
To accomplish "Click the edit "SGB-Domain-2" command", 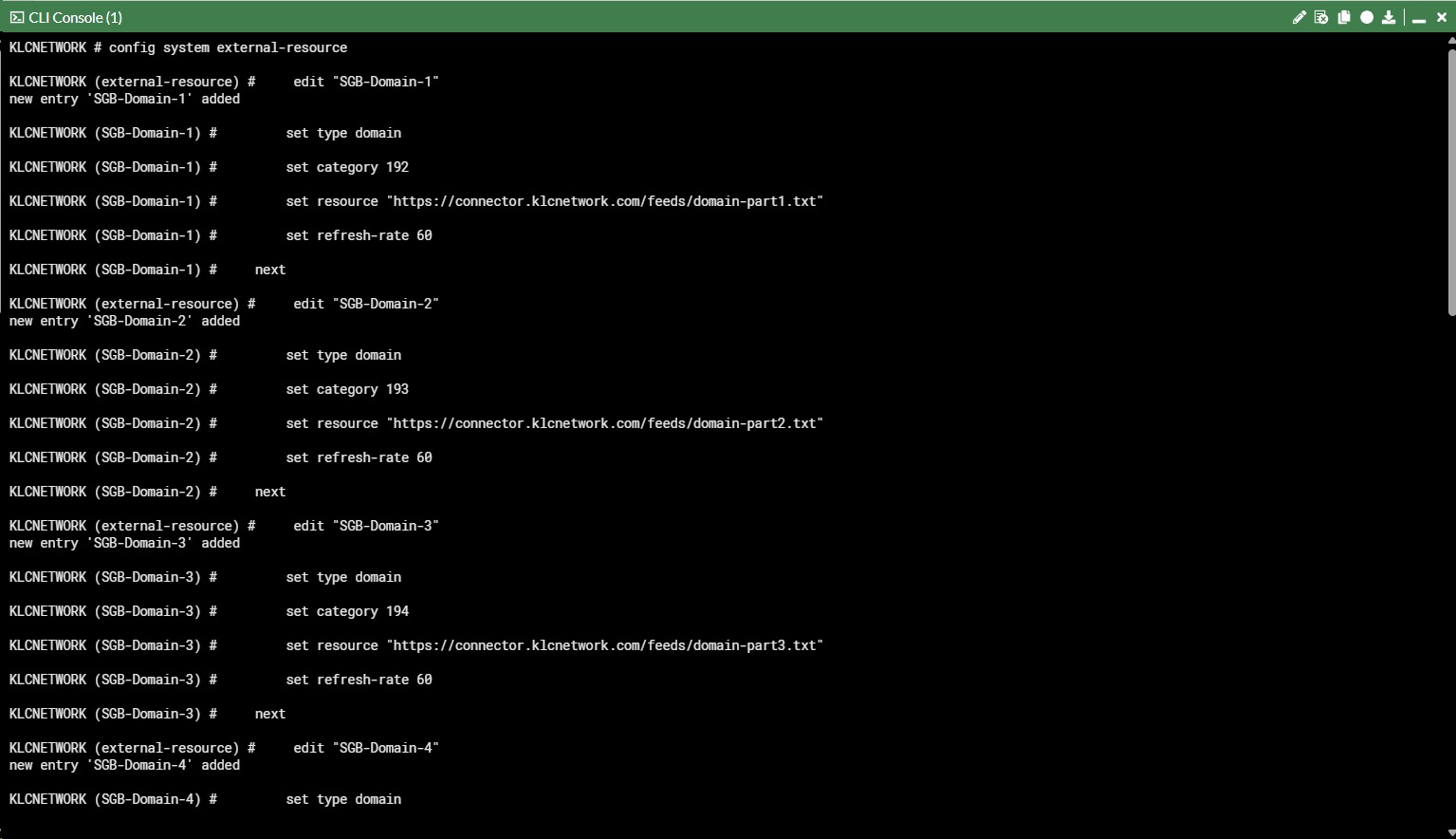I will (366, 304).
